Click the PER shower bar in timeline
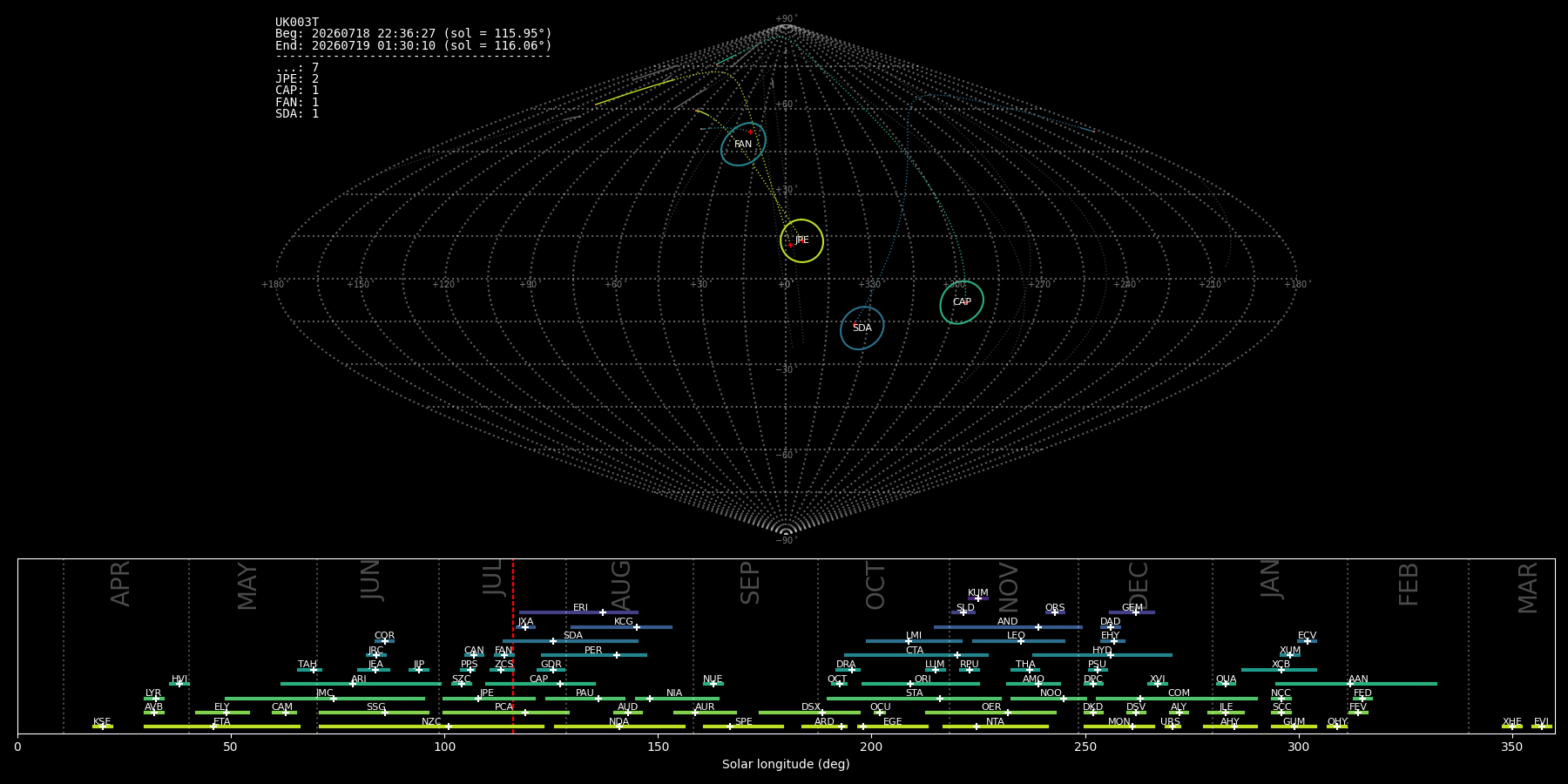The width and height of the screenshot is (1568, 784). pyautogui.click(x=594, y=655)
